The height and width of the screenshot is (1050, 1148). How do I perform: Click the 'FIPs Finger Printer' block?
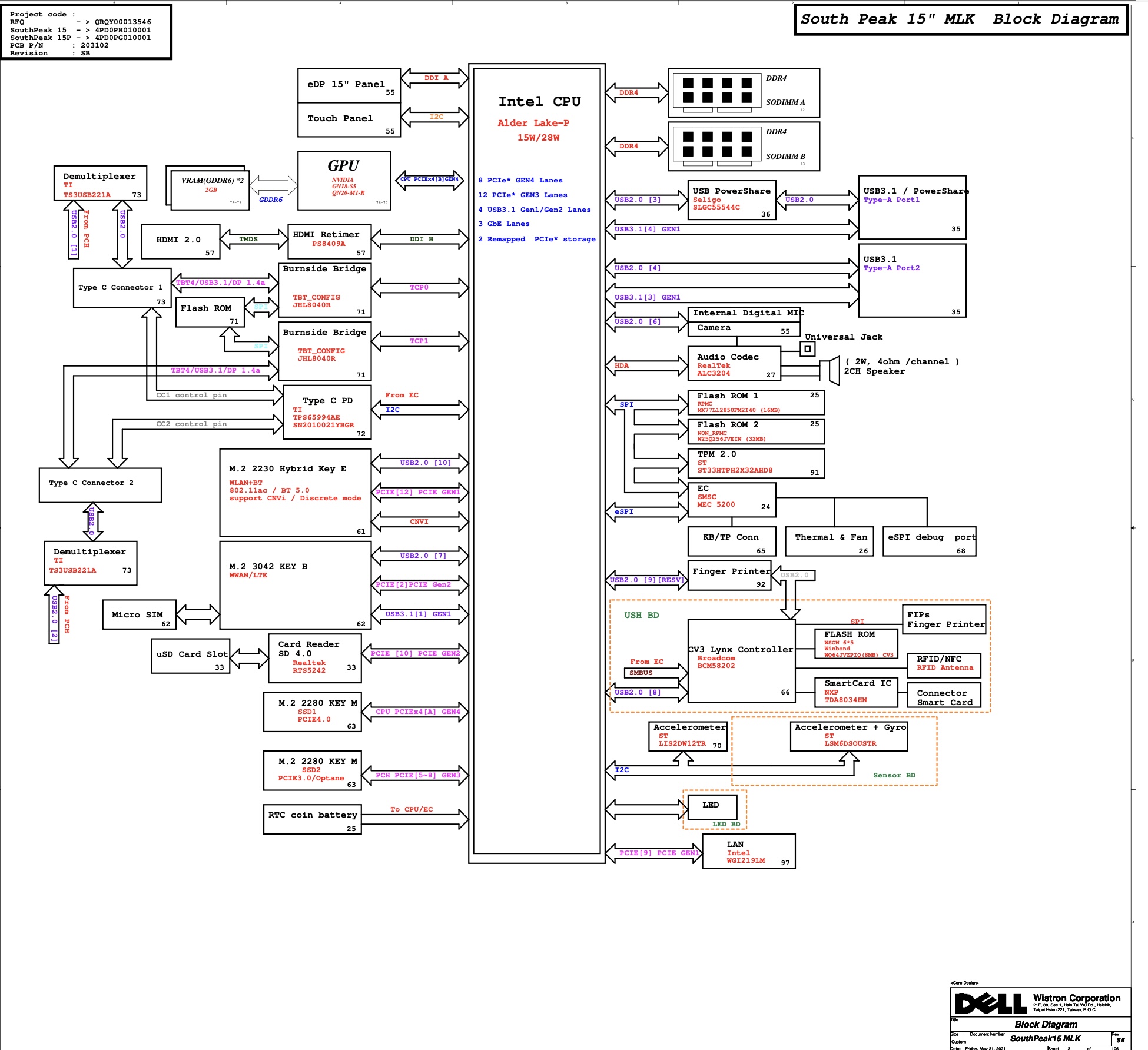pyautogui.click(x=944, y=619)
